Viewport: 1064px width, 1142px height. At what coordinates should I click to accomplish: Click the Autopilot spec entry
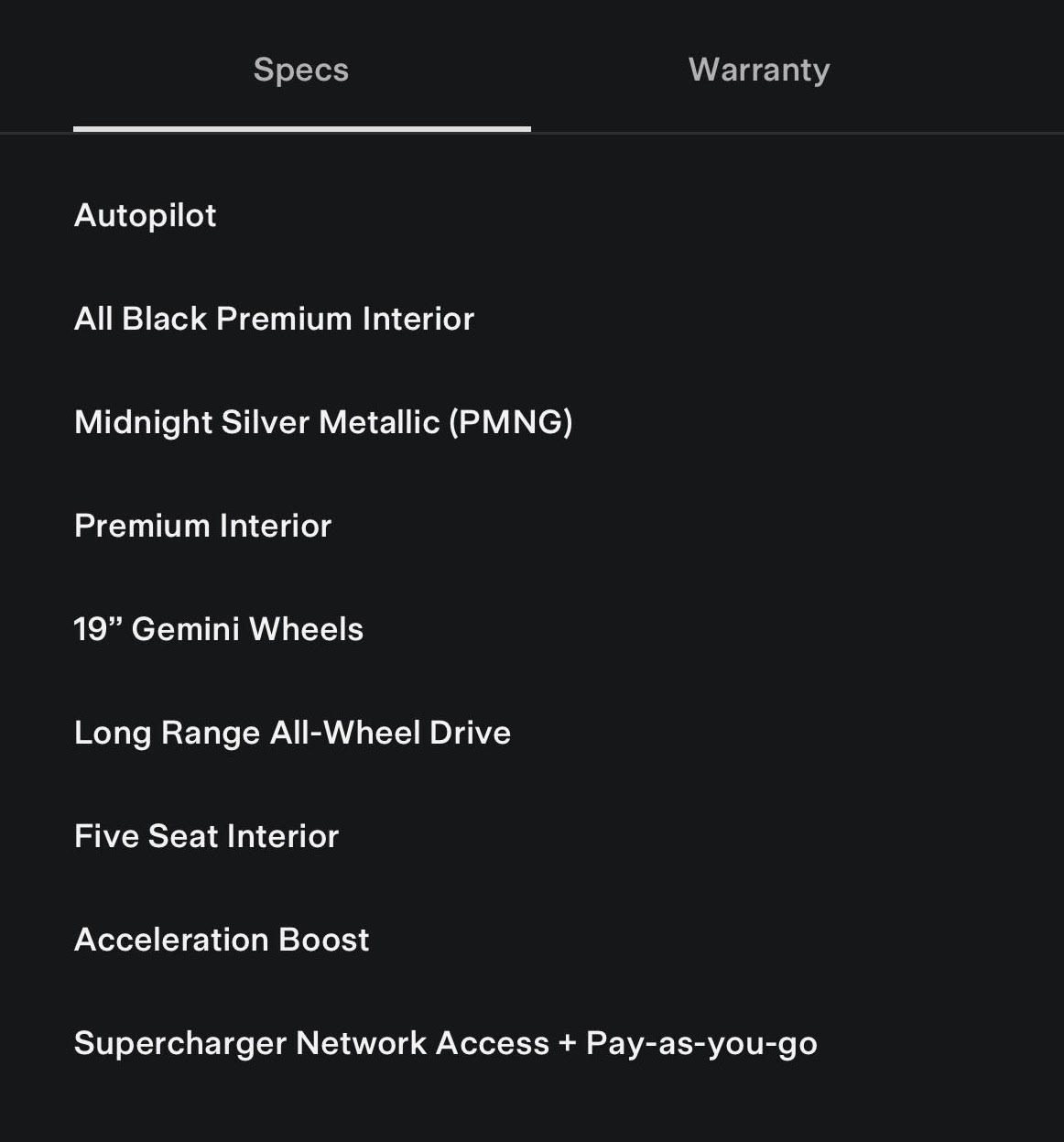coord(145,215)
